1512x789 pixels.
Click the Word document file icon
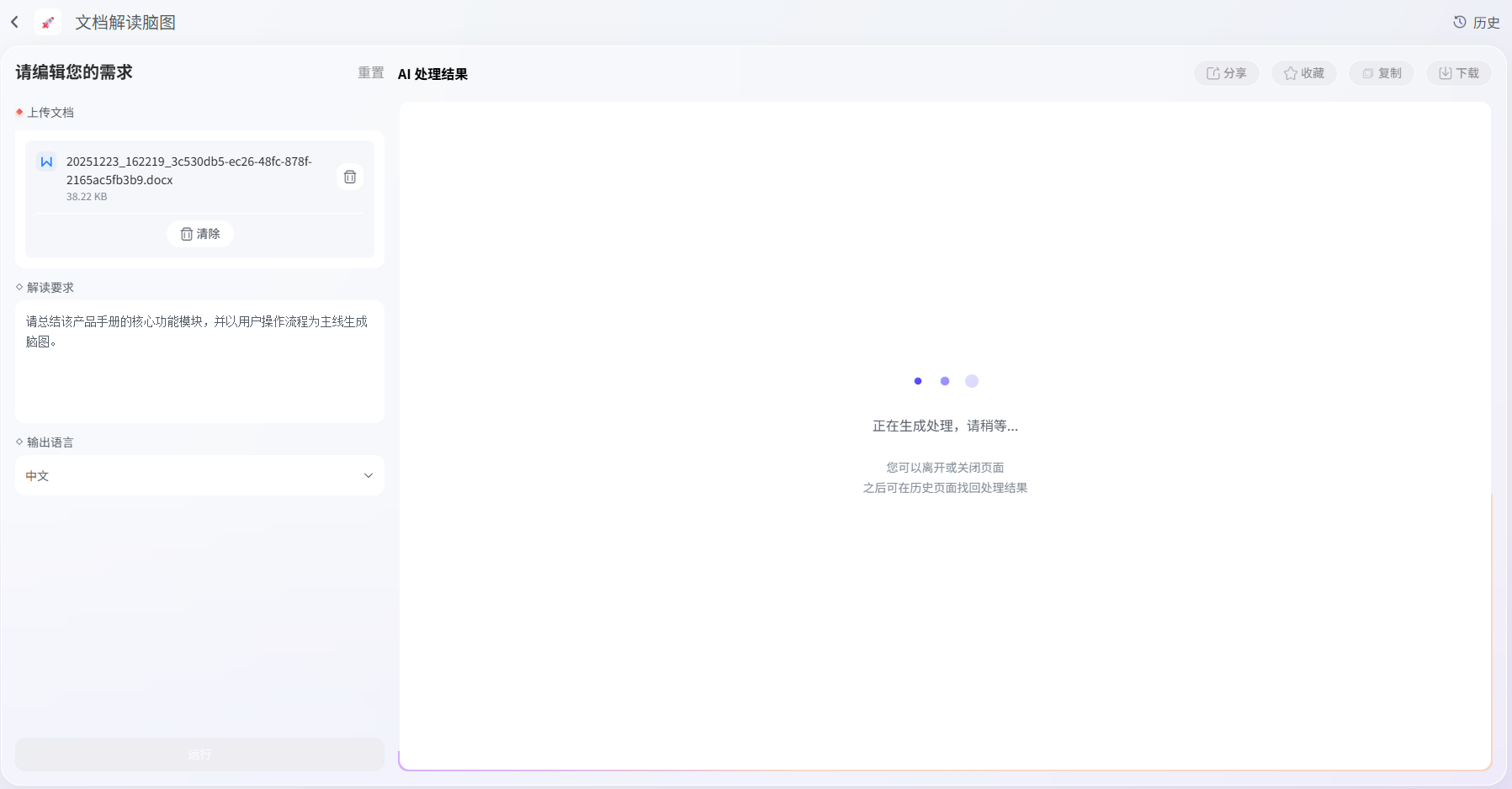(46, 162)
